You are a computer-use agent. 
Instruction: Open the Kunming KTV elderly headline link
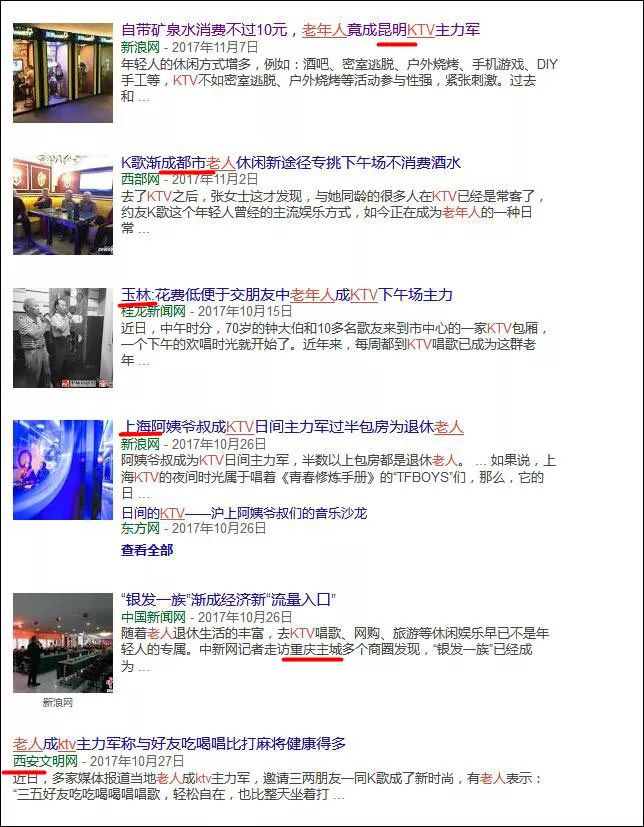point(301,30)
